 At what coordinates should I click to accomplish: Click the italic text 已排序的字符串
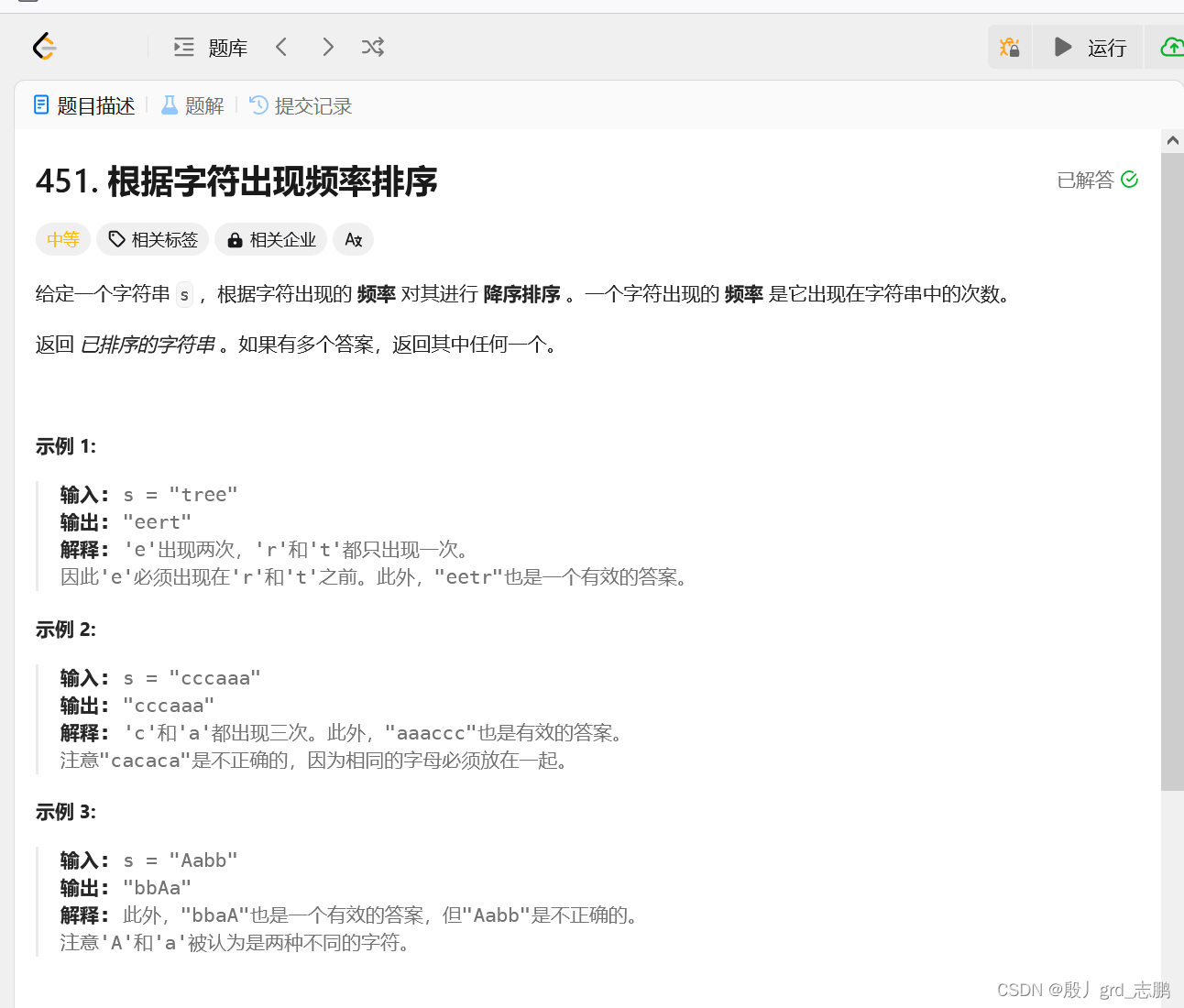[x=148, y=345]
